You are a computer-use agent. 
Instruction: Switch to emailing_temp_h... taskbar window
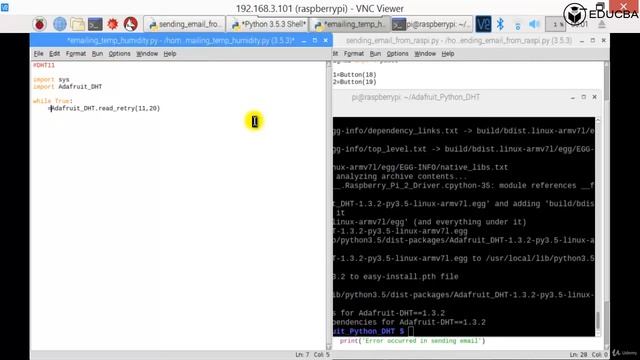coord(350,24)
